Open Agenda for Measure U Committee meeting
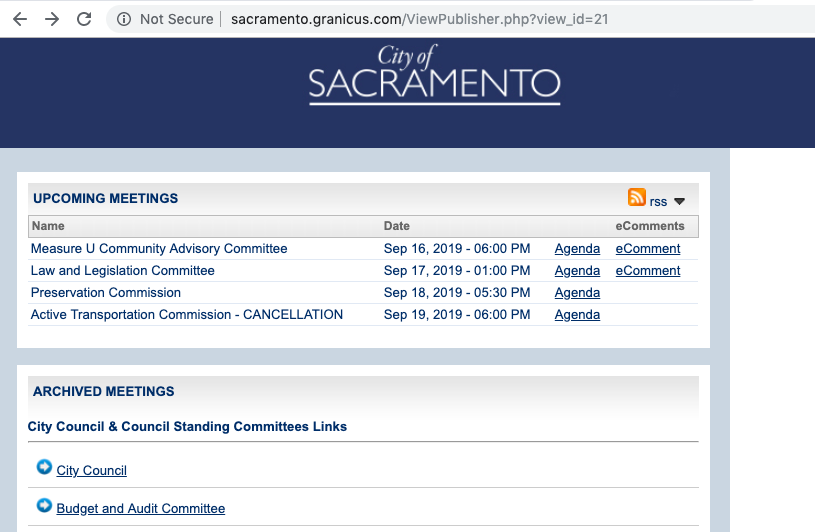The width and height of the screenshot is (815, 532). 577,249
